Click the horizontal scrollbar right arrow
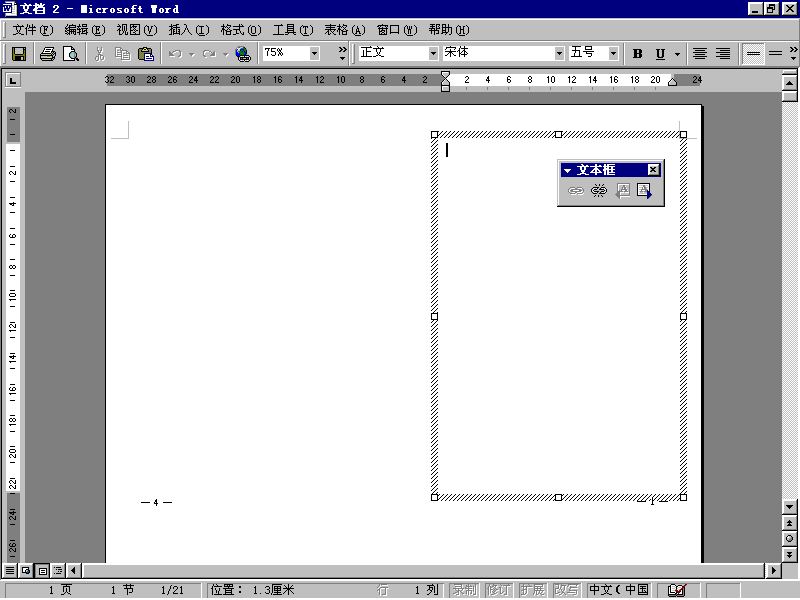 [x=773, y=571]
